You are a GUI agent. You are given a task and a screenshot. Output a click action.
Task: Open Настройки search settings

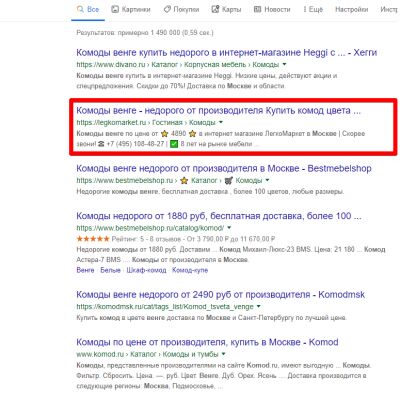click(351, 10)
